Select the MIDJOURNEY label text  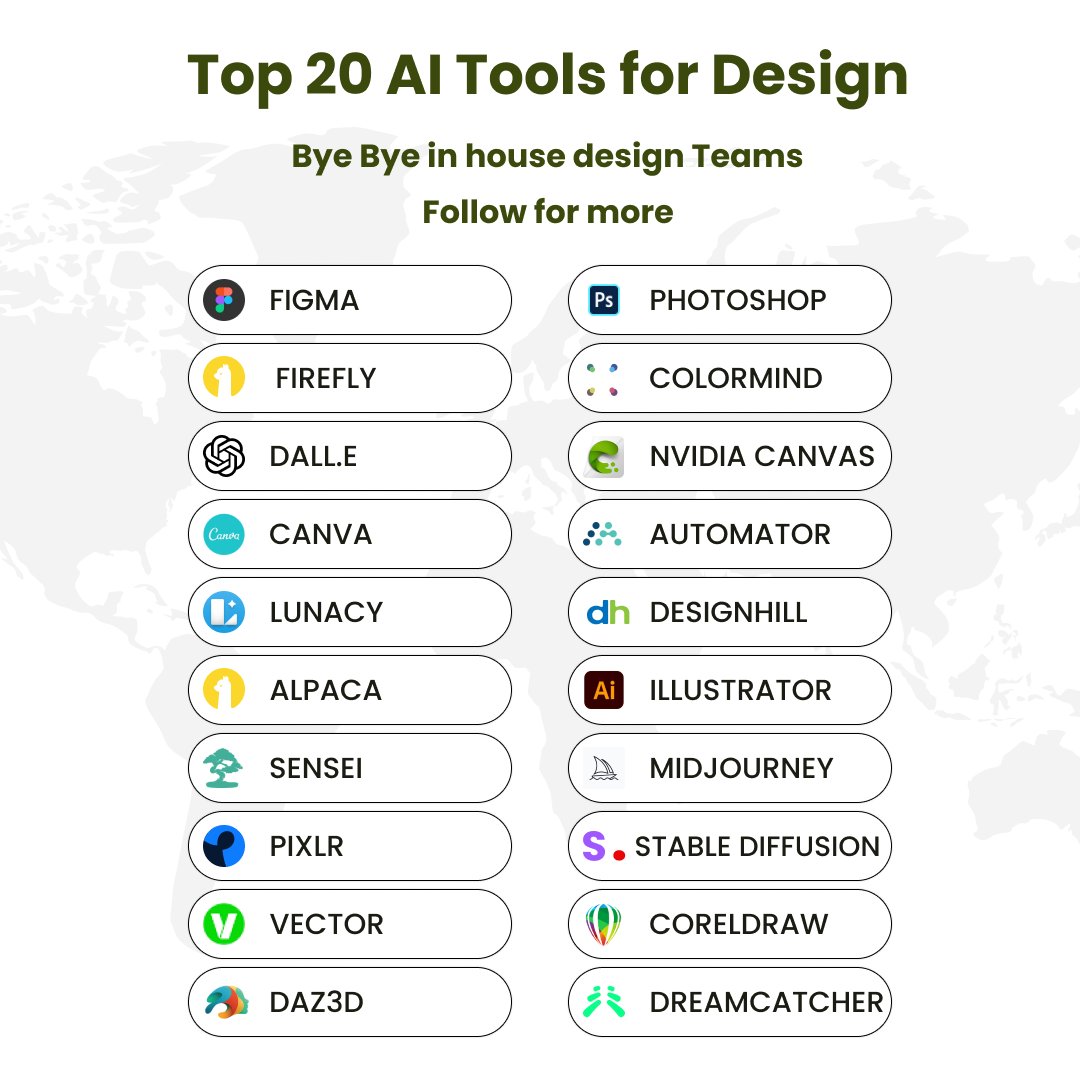pos(742,768)
